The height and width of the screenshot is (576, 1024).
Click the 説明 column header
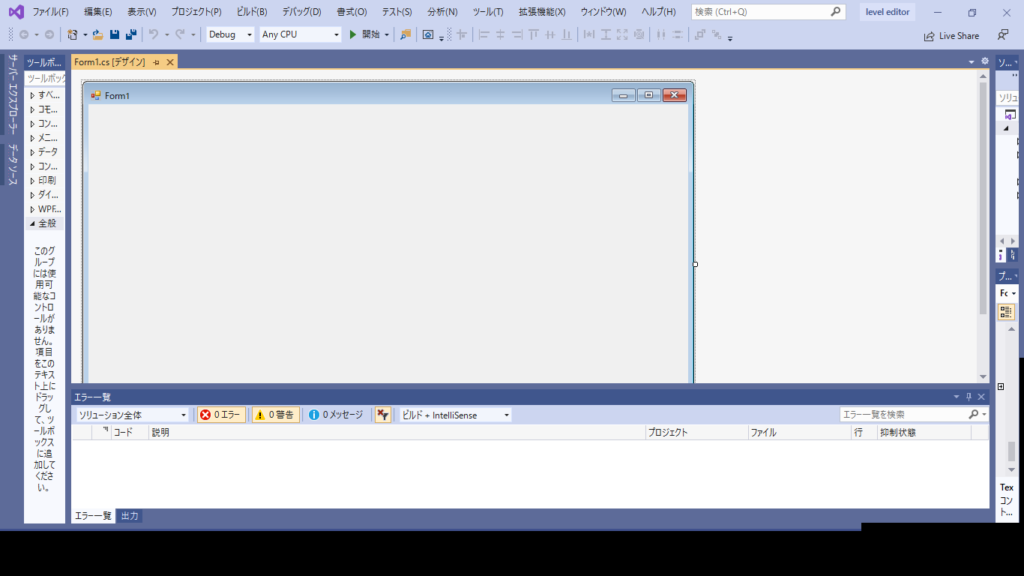coord(160,433)
